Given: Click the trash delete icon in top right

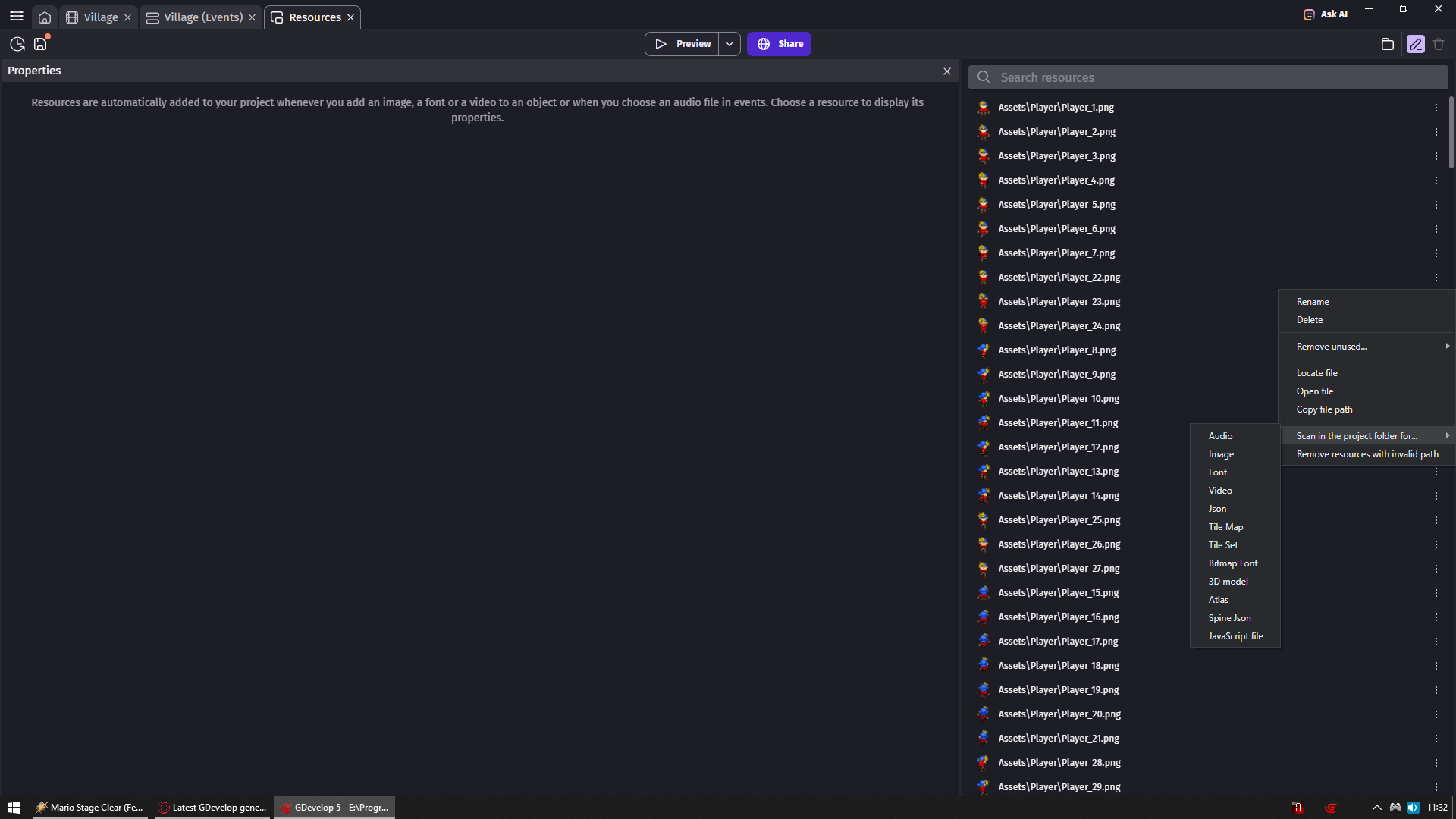Looking at the screenshot, I should [1439, 44].
